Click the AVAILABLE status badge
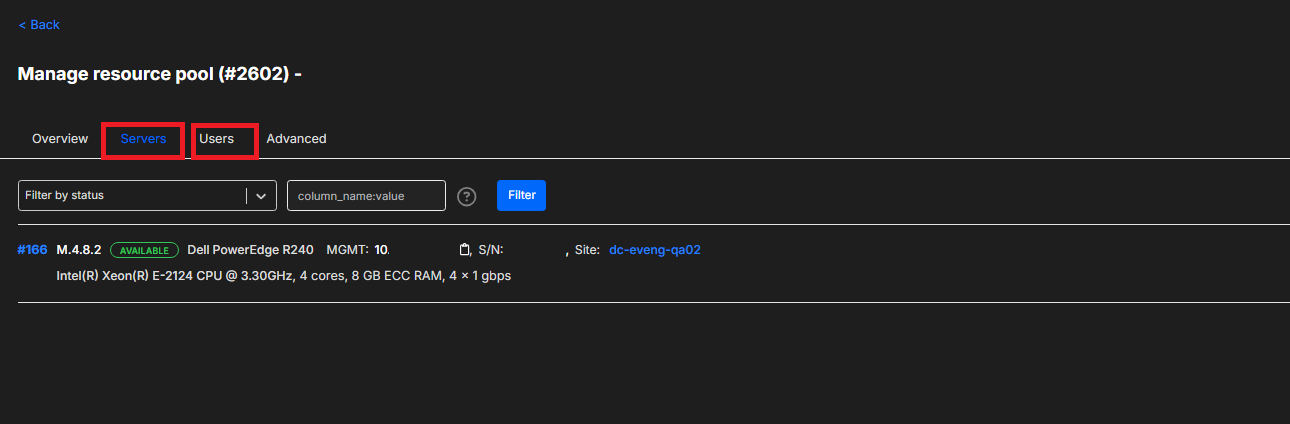This screenshot has width=1290, height=424. (x=144, y=250)
